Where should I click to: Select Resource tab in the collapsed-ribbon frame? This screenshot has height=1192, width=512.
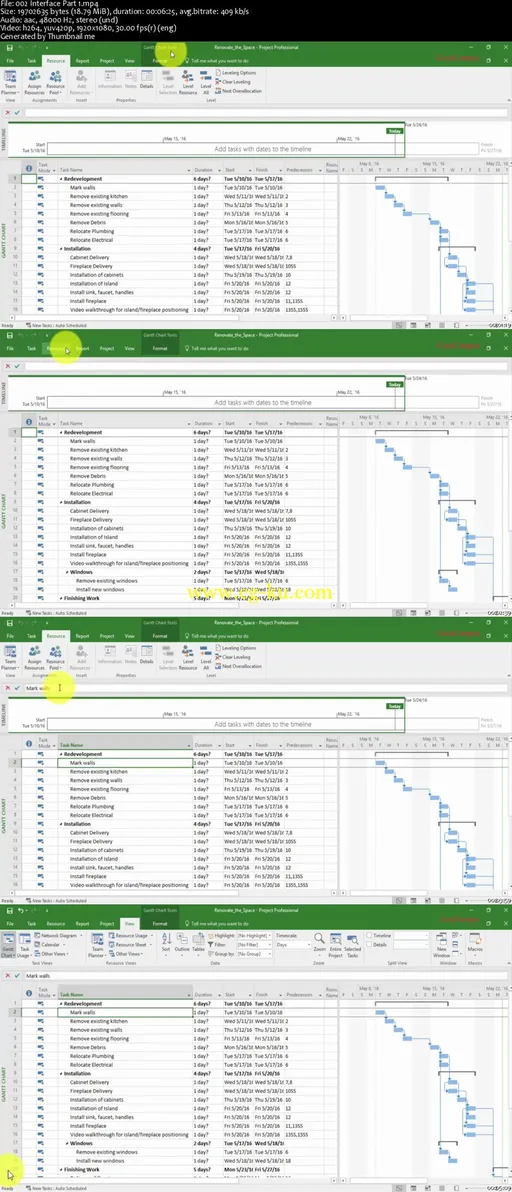(55, 348)
